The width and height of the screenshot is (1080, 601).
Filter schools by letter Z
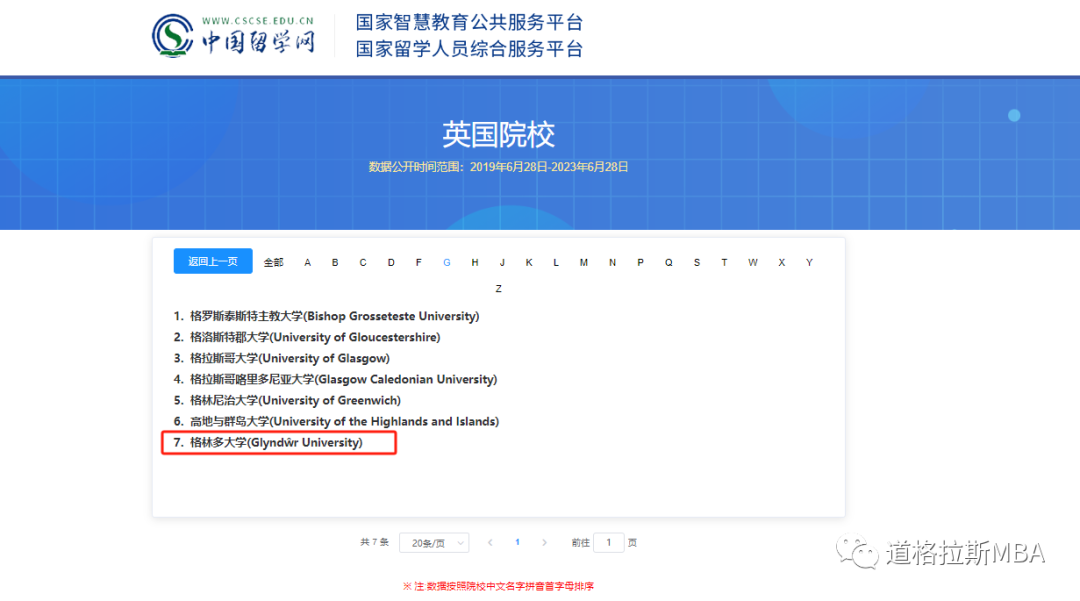tap(499, 288)
